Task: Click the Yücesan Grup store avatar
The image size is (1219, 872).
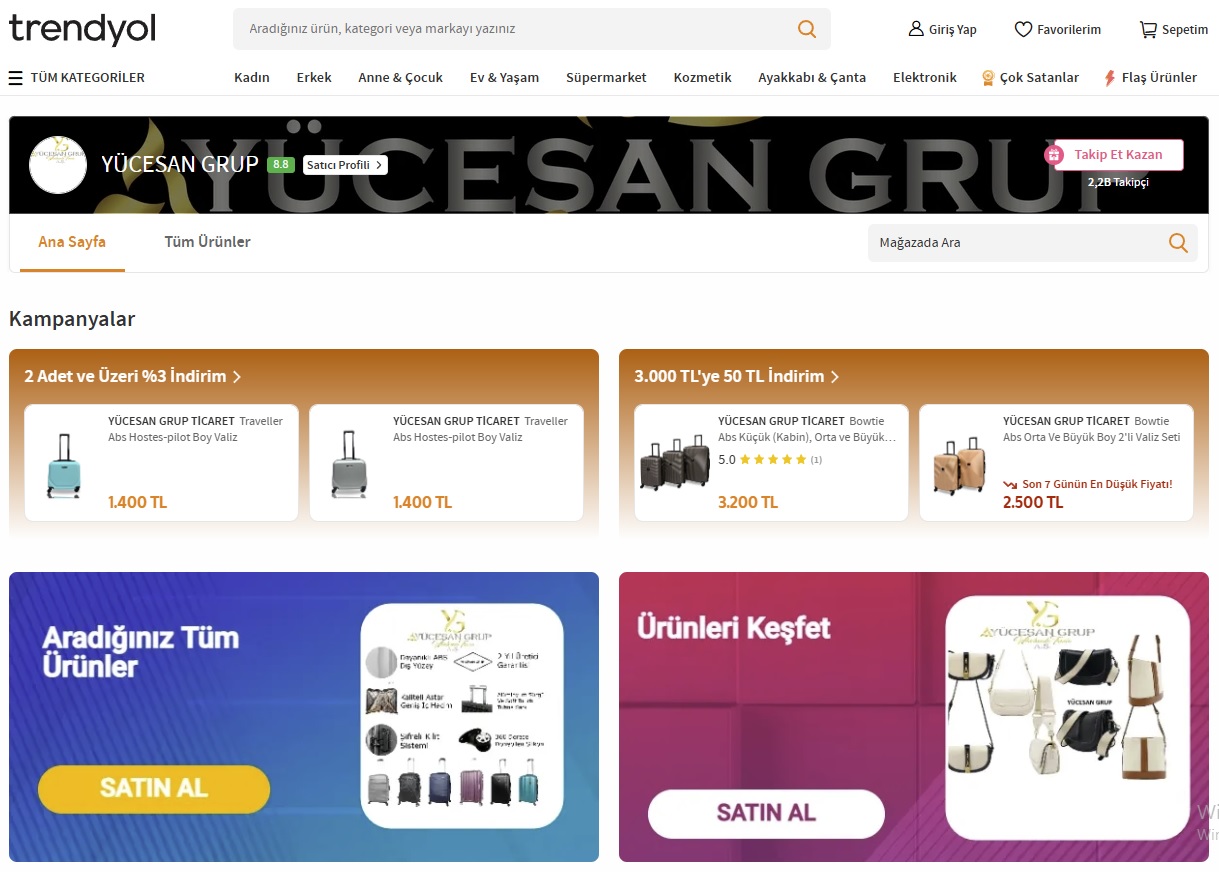Action: (x=58, y=164)
